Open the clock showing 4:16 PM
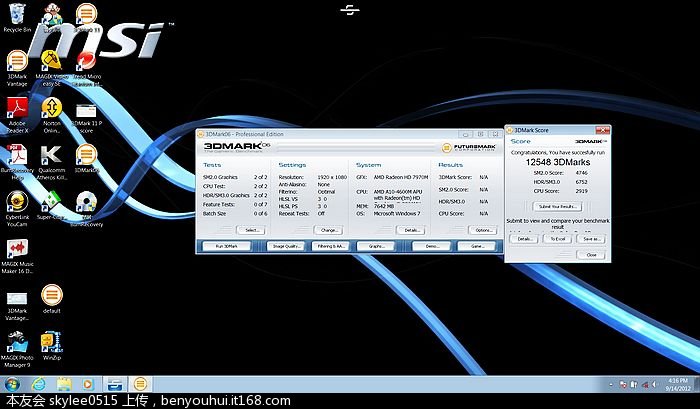Viewport: 700px width, 409px height. click(678, 384)
